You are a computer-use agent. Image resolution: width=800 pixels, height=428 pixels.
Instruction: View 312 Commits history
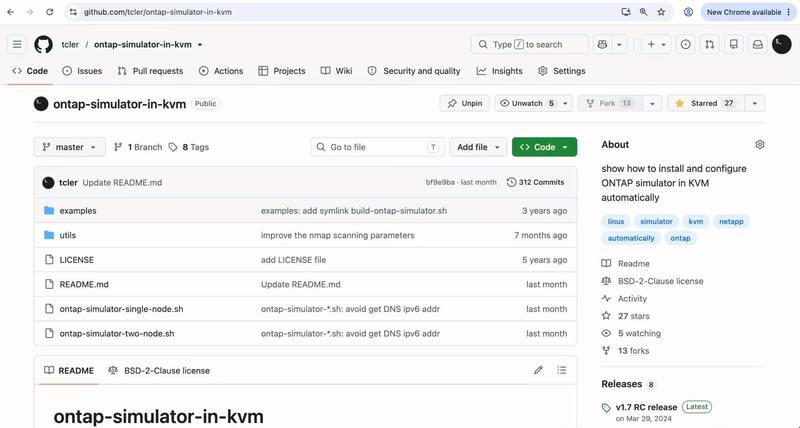point(535,182)
